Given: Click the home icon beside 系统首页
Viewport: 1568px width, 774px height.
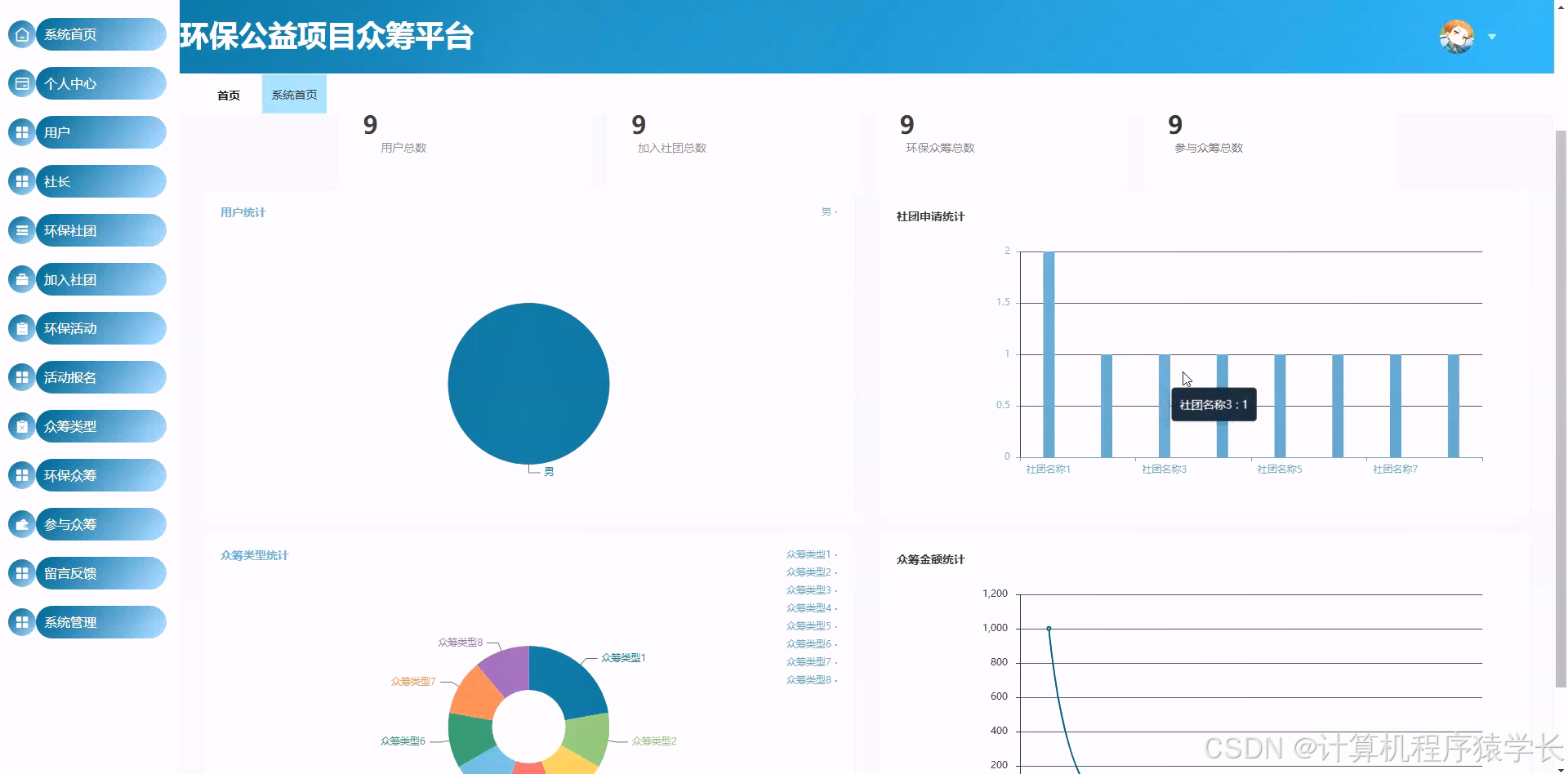Looking at the screenshot, I should pyautogui.click(x=22, y=34).
